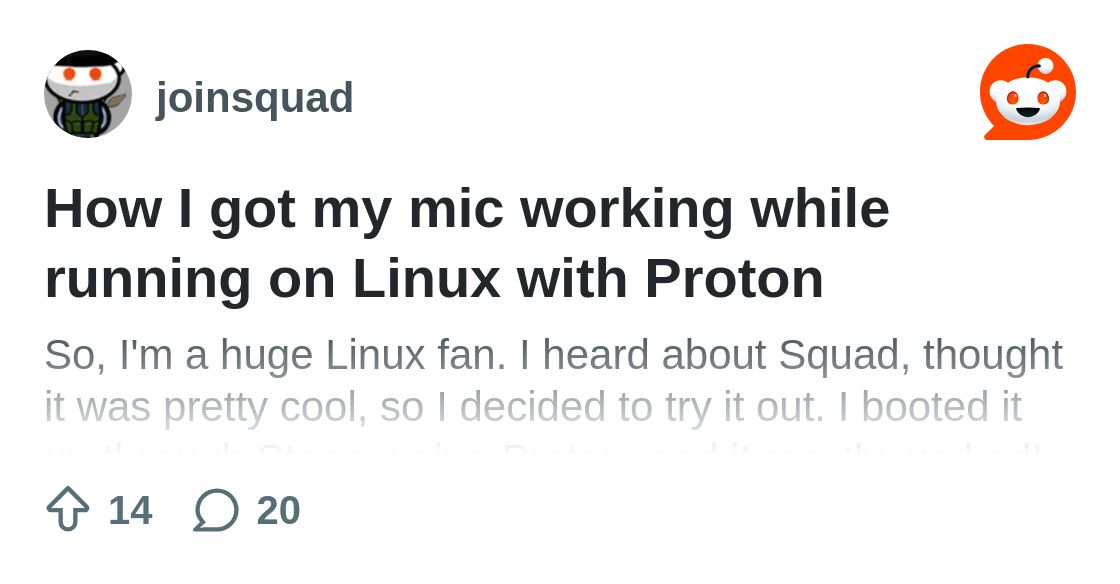Open the post title starting "How I got"

(466, 209)
